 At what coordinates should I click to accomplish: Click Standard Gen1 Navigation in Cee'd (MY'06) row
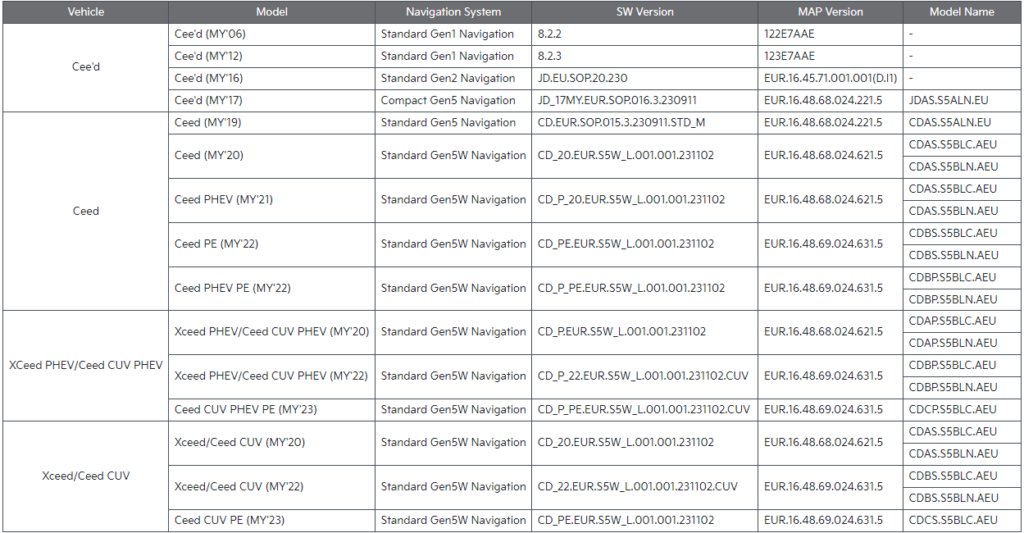[453, 34]
